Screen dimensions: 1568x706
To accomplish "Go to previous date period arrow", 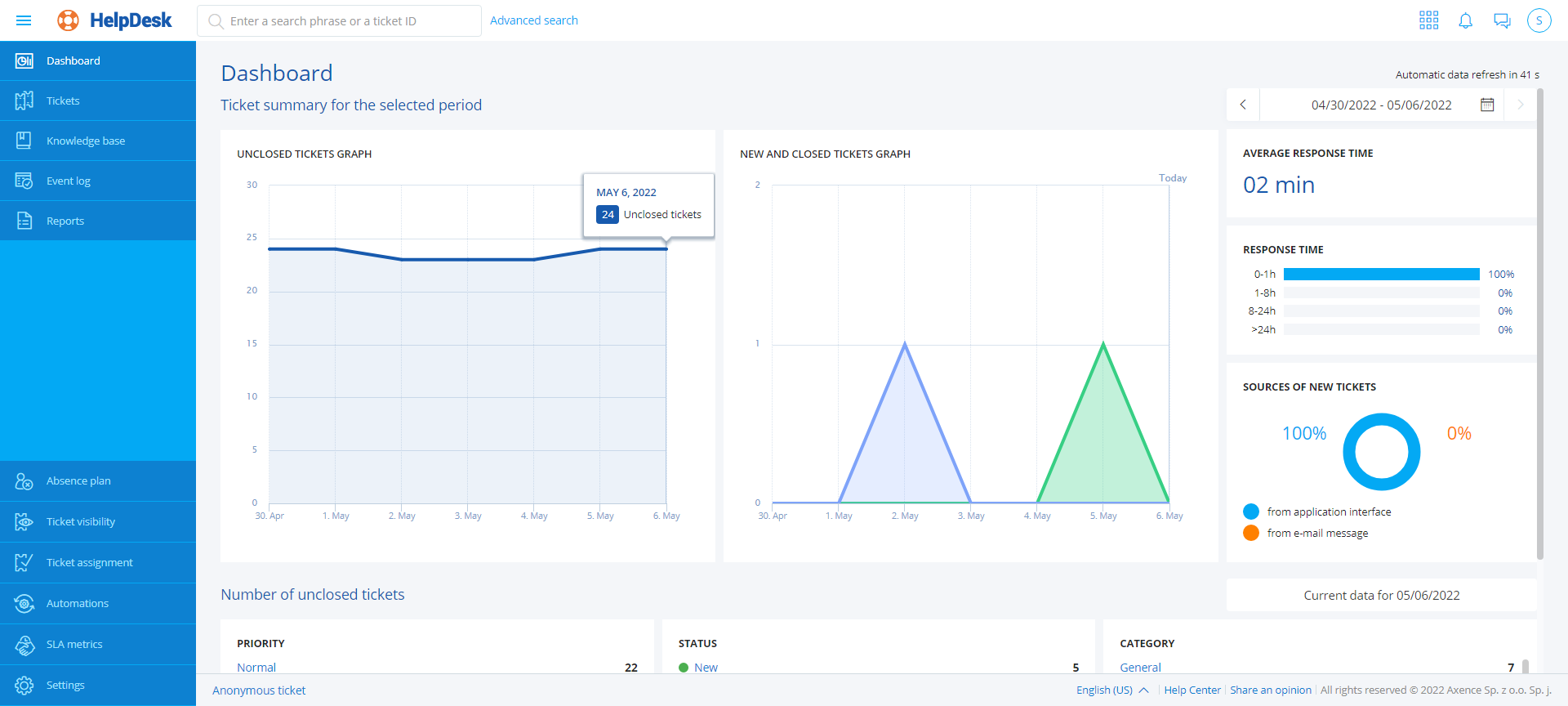I will pos(1243,105).
